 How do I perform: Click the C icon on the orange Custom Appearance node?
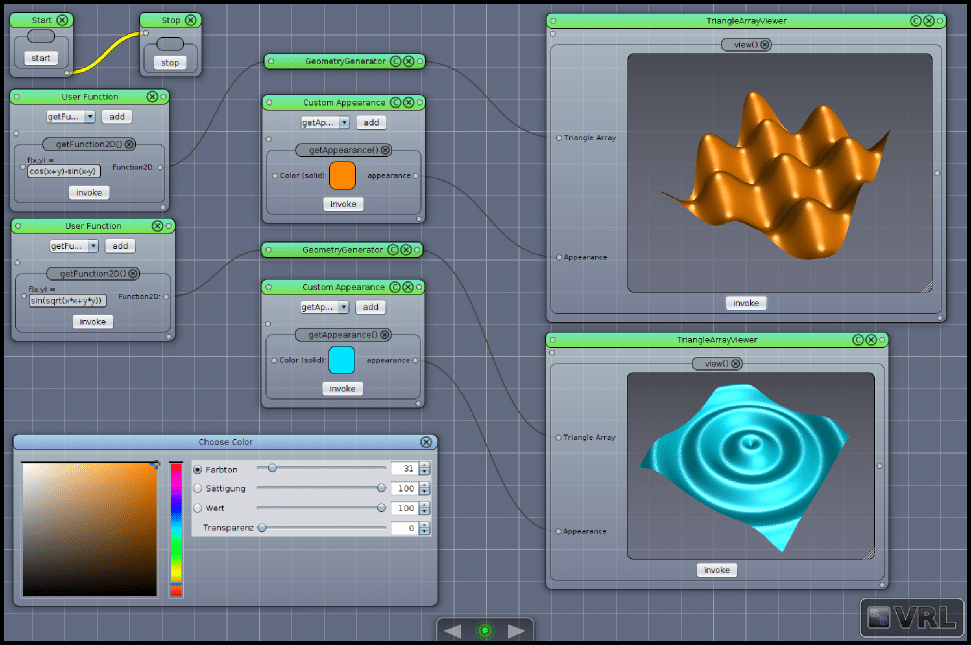coord(395,103)
